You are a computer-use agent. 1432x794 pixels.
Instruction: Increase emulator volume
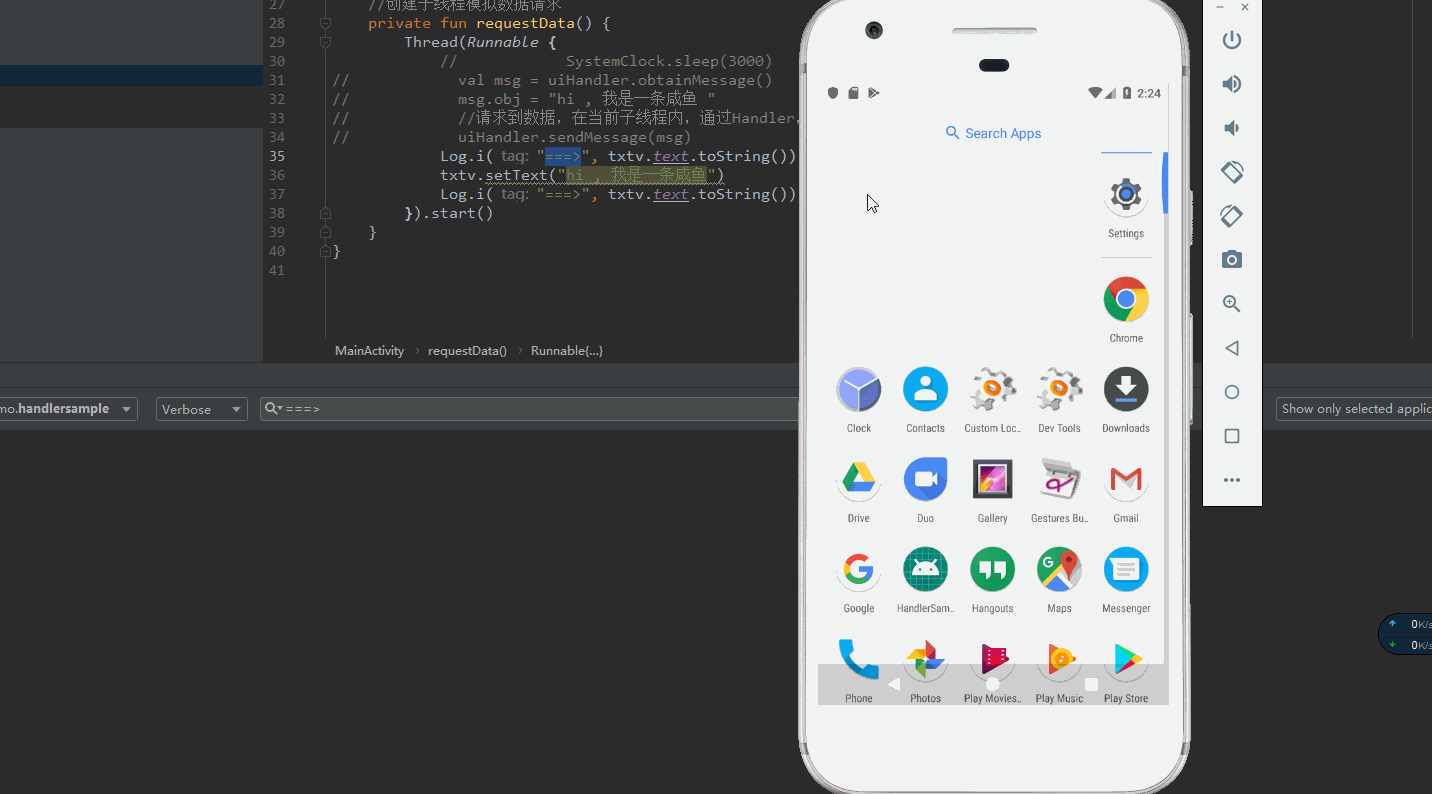(1231, 84)
